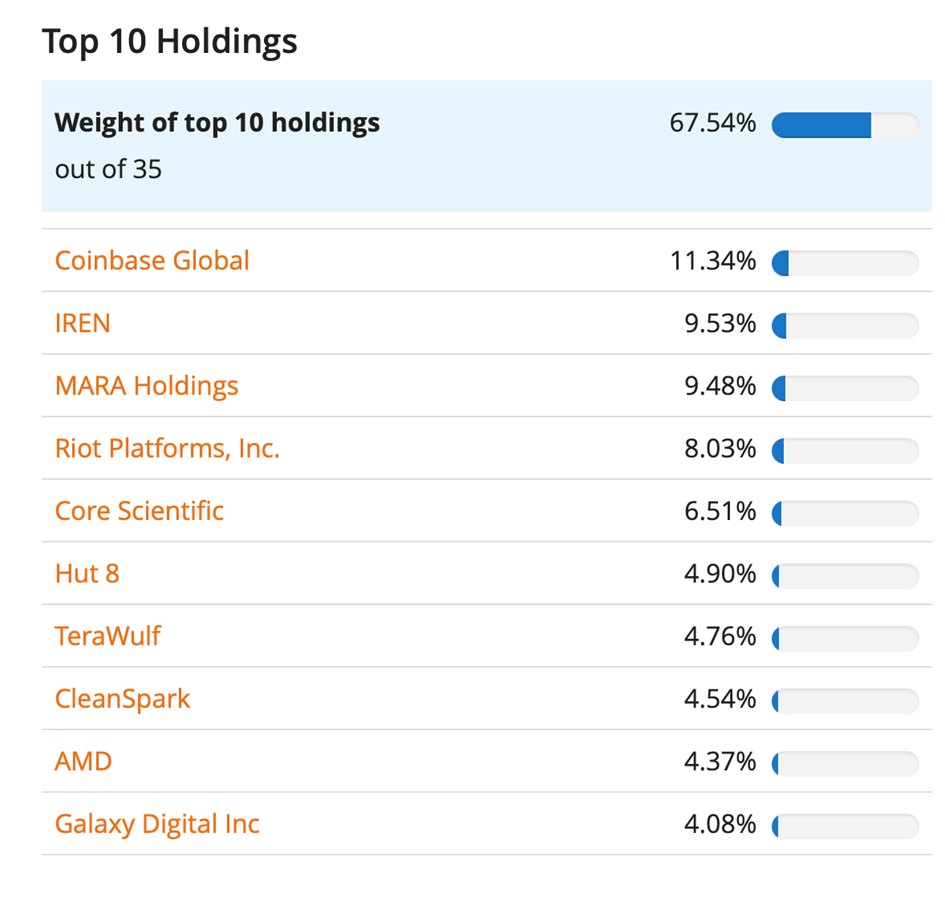Click the Galaxy Digital Inc link

point(157,824)
